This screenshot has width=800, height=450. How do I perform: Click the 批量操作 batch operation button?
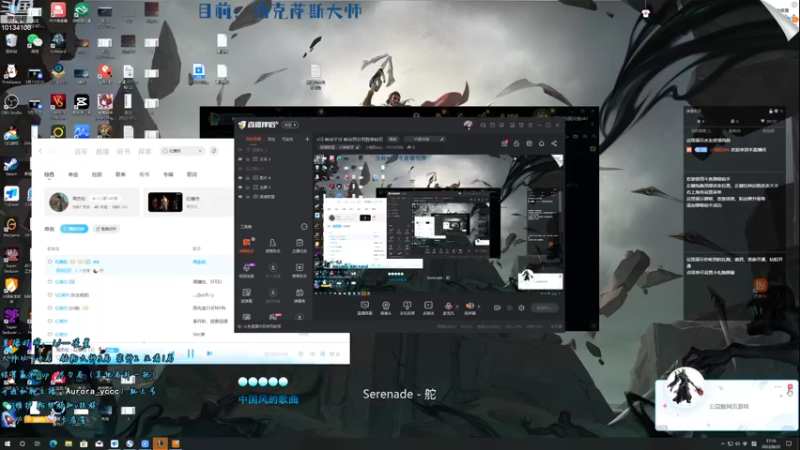106,229
